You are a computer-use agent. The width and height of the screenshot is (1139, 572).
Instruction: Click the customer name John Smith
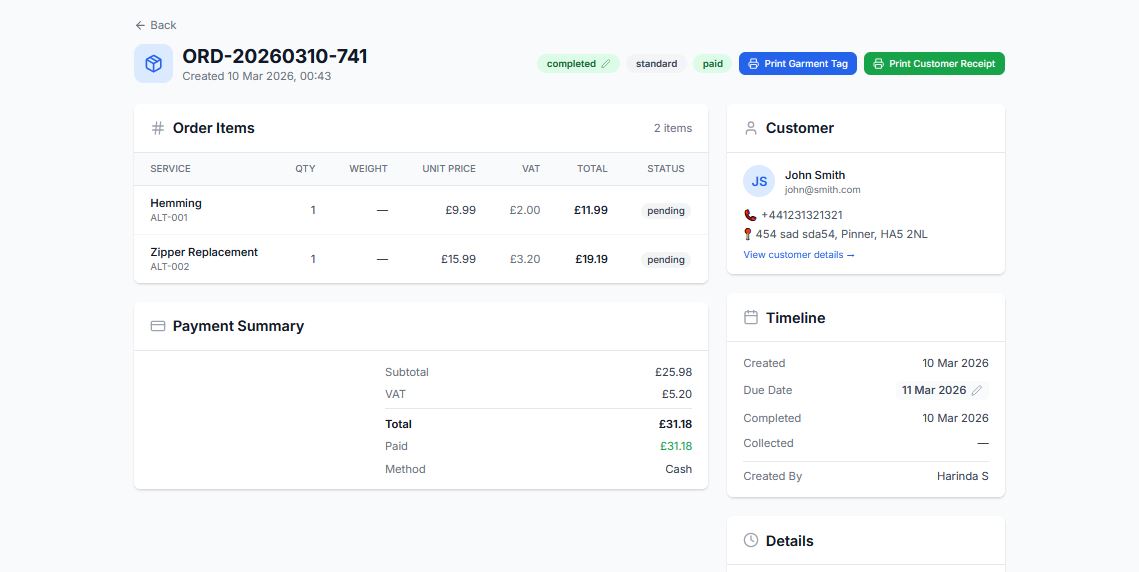click(815, 175)
